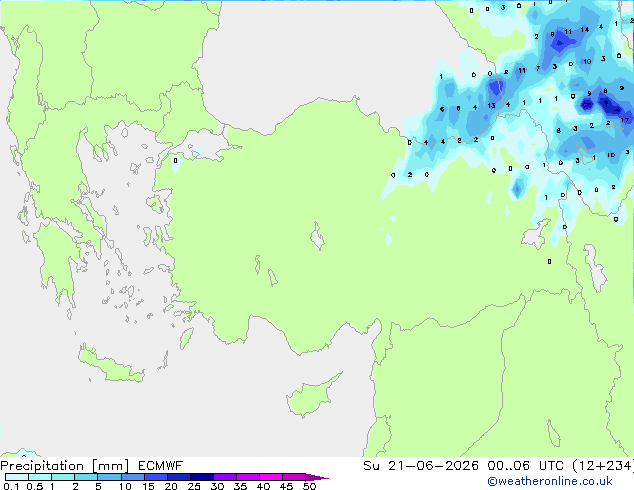The image size is (634, 490).
Task: Click the 40–45 mm pink swatch
Action: click(271, 477)
